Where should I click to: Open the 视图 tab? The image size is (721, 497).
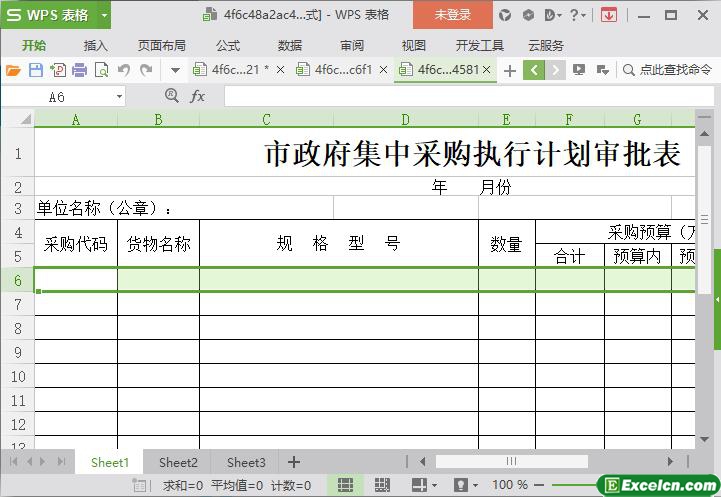click(413, 46)
